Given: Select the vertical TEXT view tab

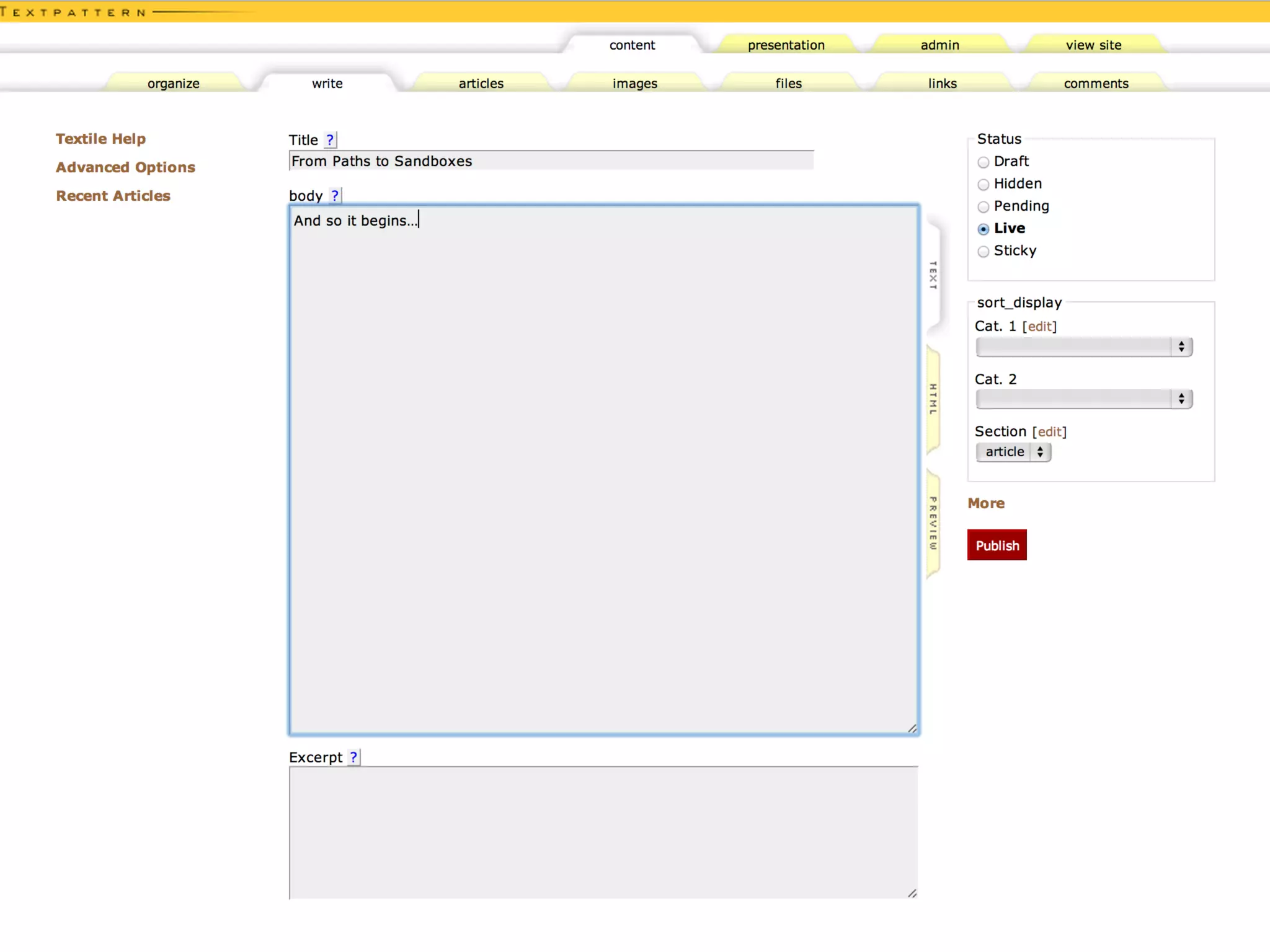Looking at the screenshot, I should [933, 275].
